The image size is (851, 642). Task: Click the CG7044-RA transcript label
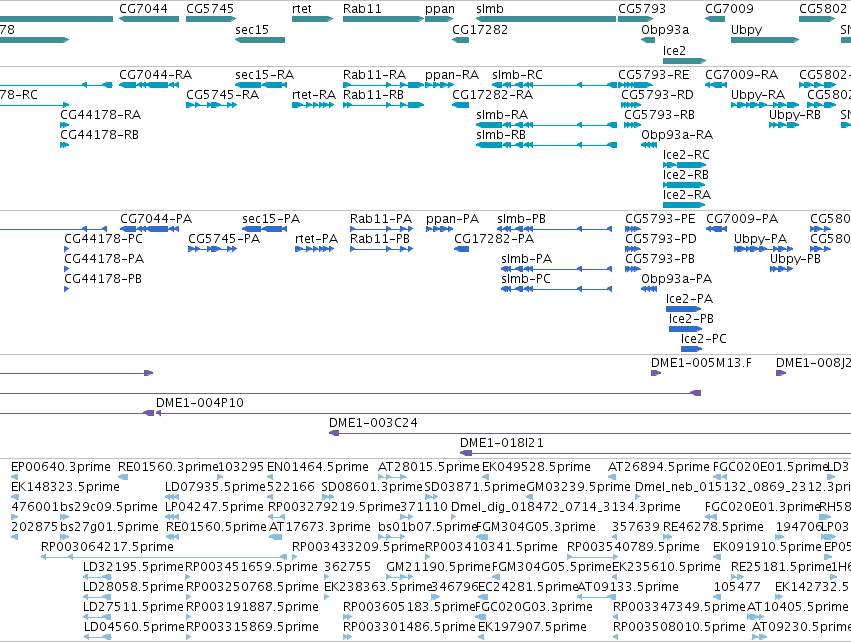pos(155,74)
